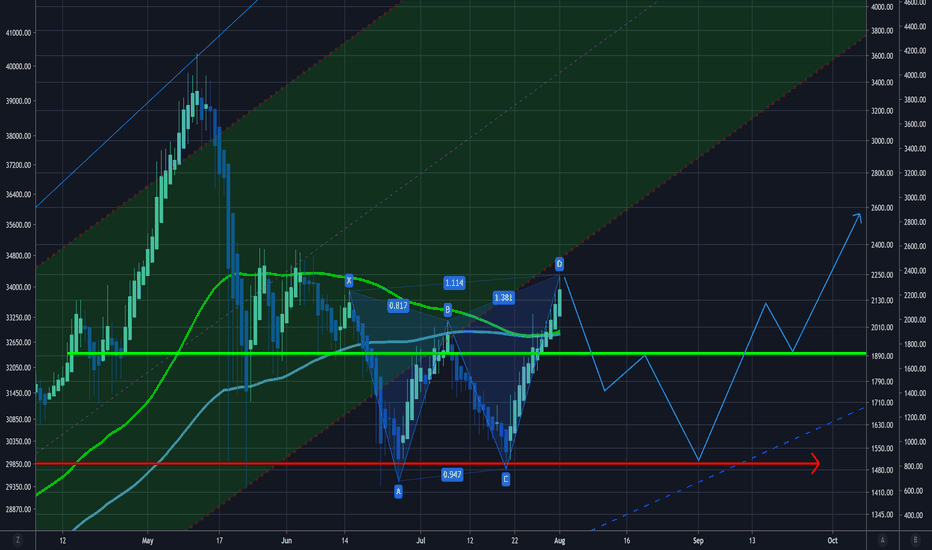The image size is (932, 550).
Task: Click the 29350.00 price label on the left axis
Action: pyautogui.click(x=18, y=486)
